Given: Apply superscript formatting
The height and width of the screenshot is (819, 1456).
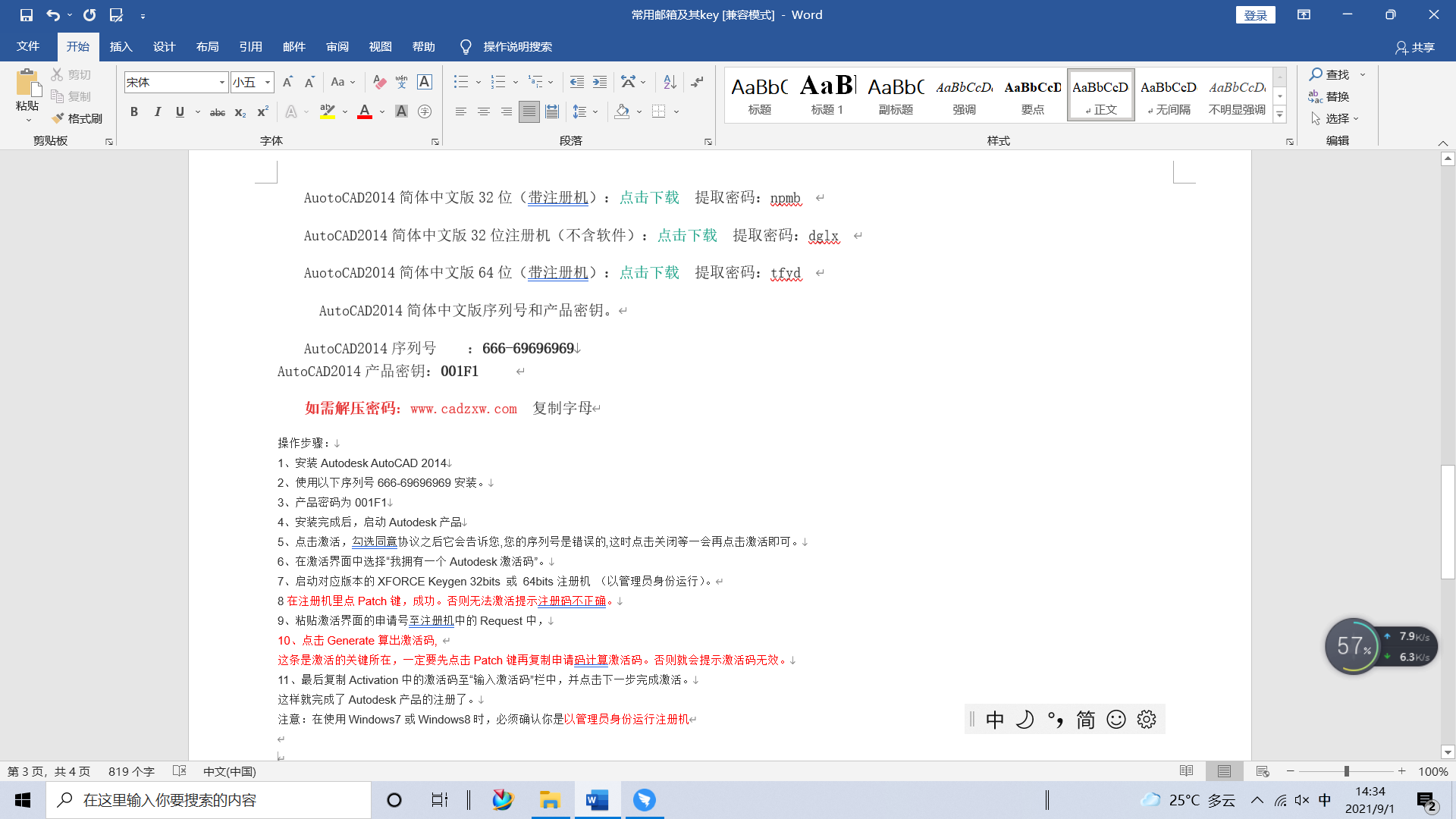Looking at the screenshot, I should click(x=262, y=112).
